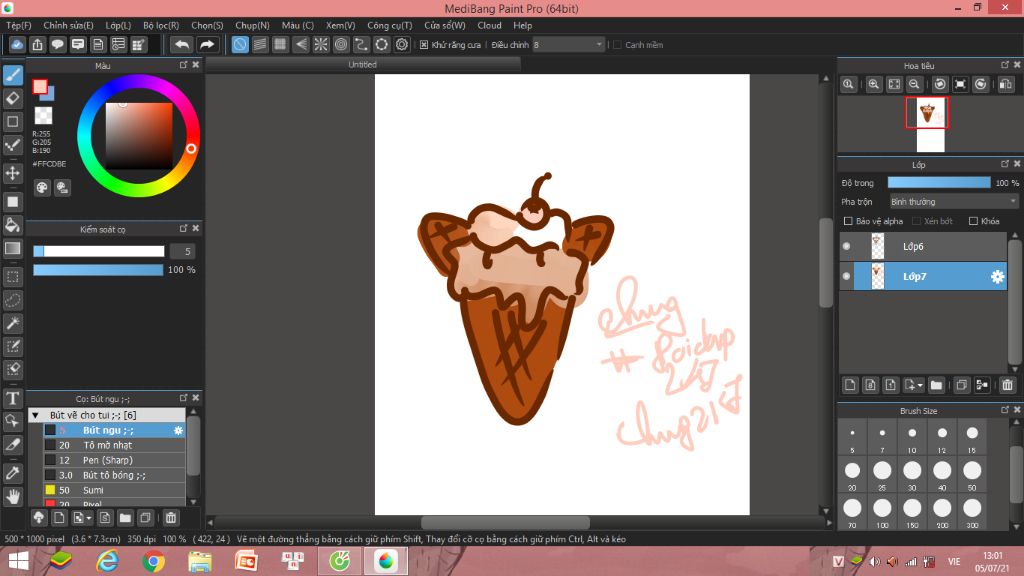
Task: Click the Redo arrow in the toolbar
Action: 206,44
